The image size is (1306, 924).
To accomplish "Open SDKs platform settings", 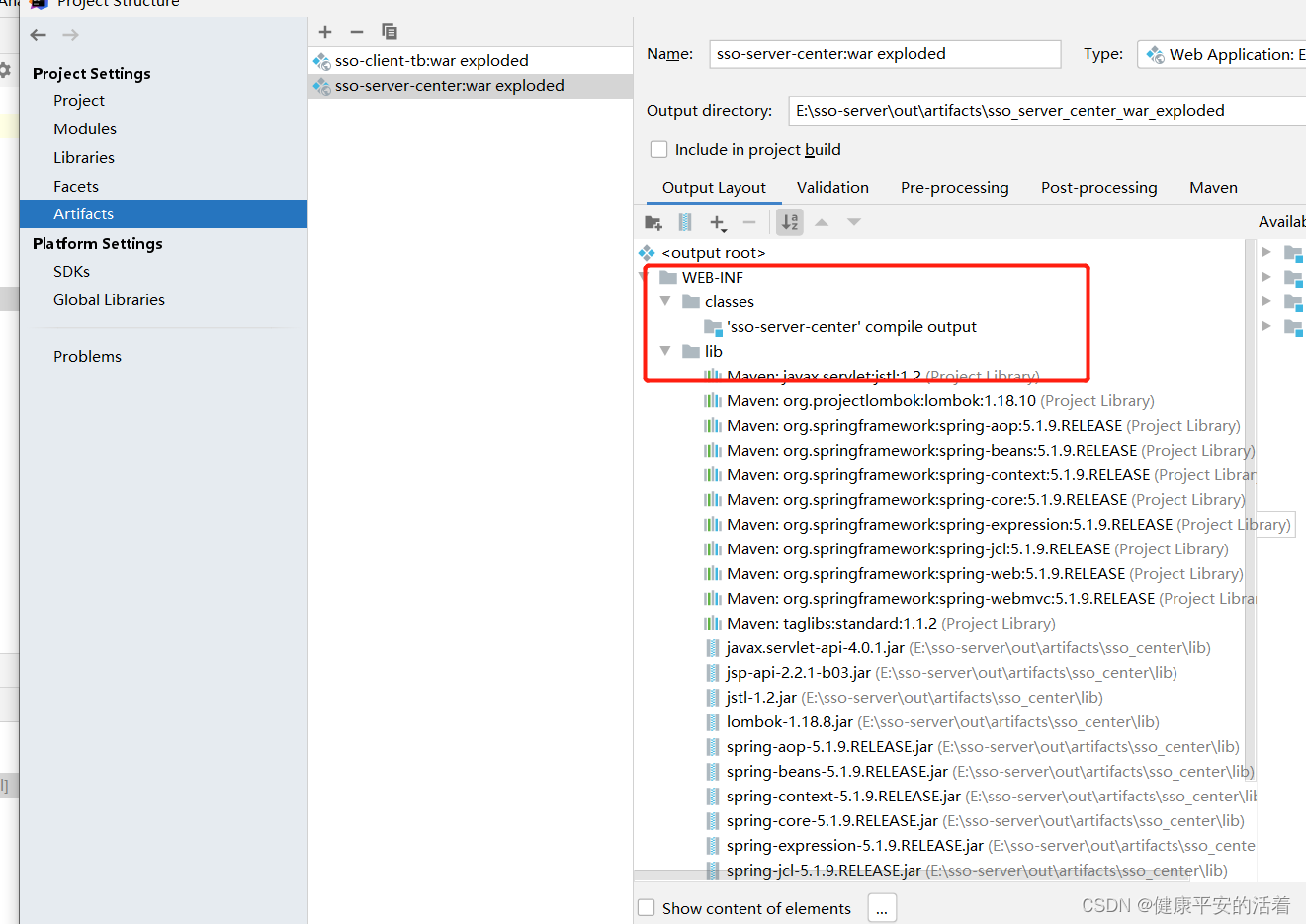I will (x=71, y=271).
